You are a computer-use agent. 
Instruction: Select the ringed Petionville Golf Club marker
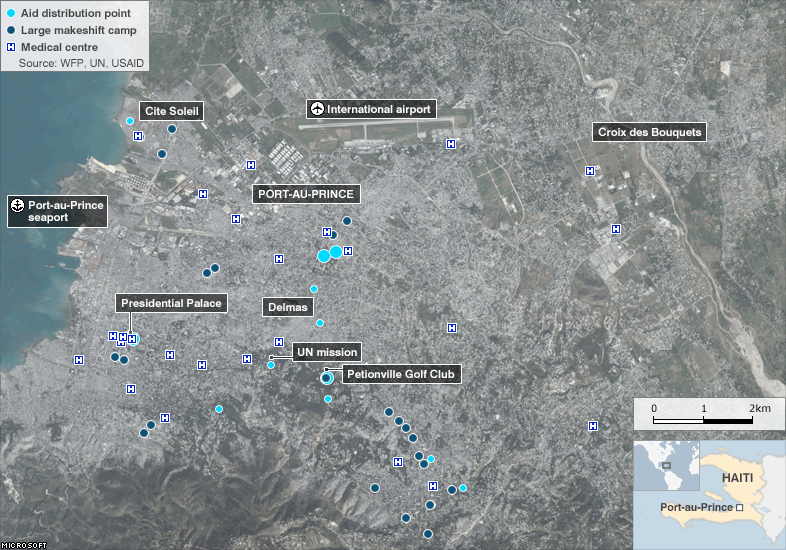(x=326, y=378)
